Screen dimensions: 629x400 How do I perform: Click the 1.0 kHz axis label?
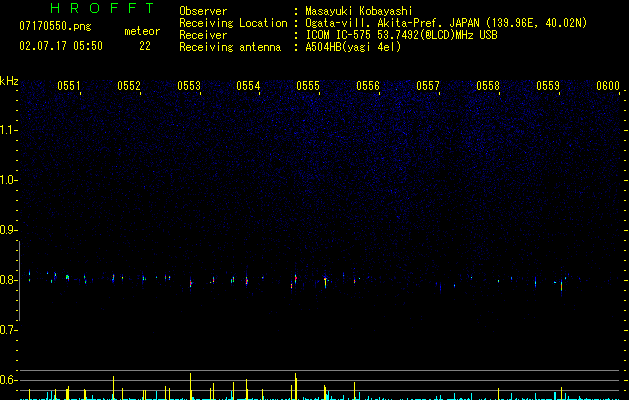8,180
